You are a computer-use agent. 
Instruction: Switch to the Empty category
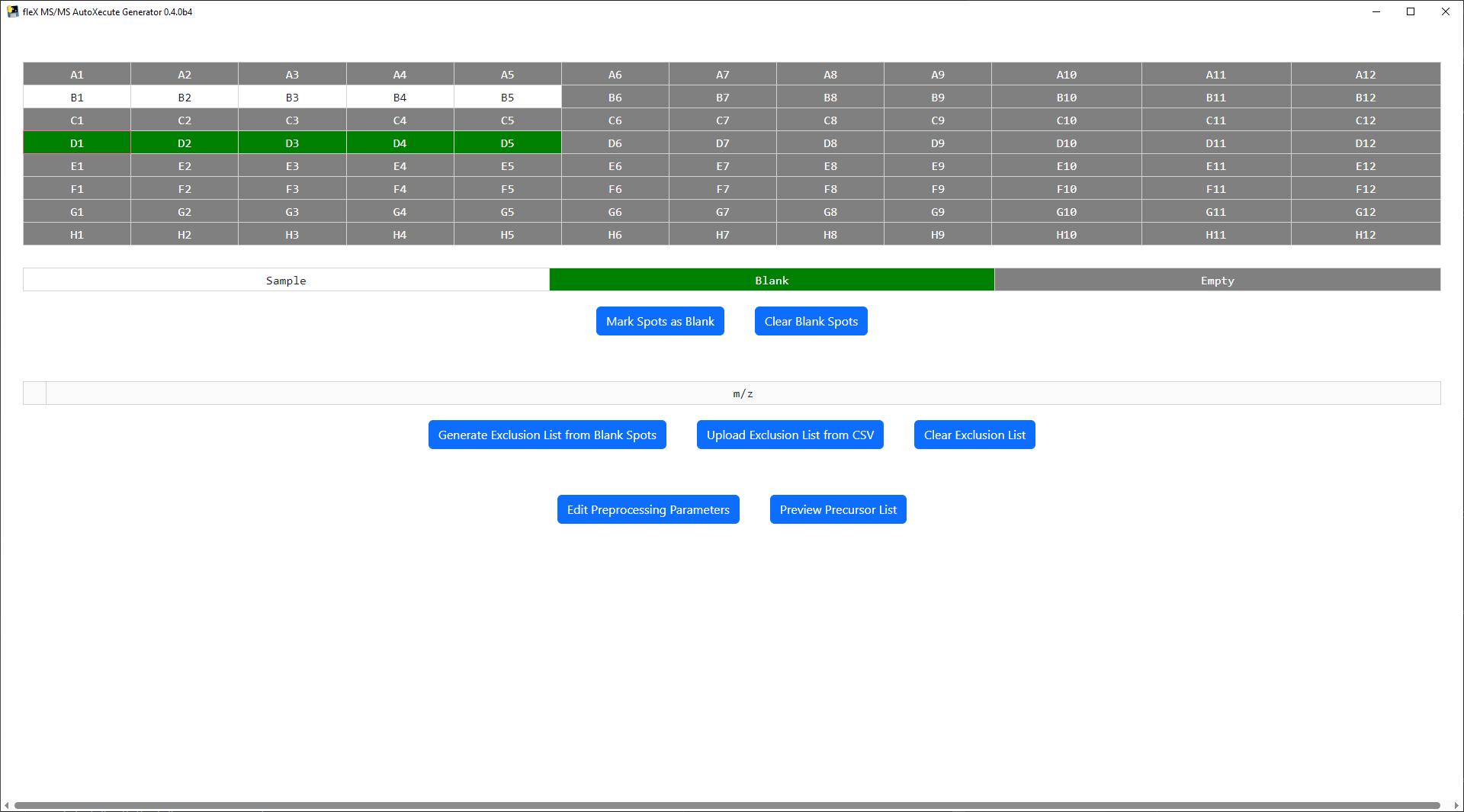coord(1217,280)
